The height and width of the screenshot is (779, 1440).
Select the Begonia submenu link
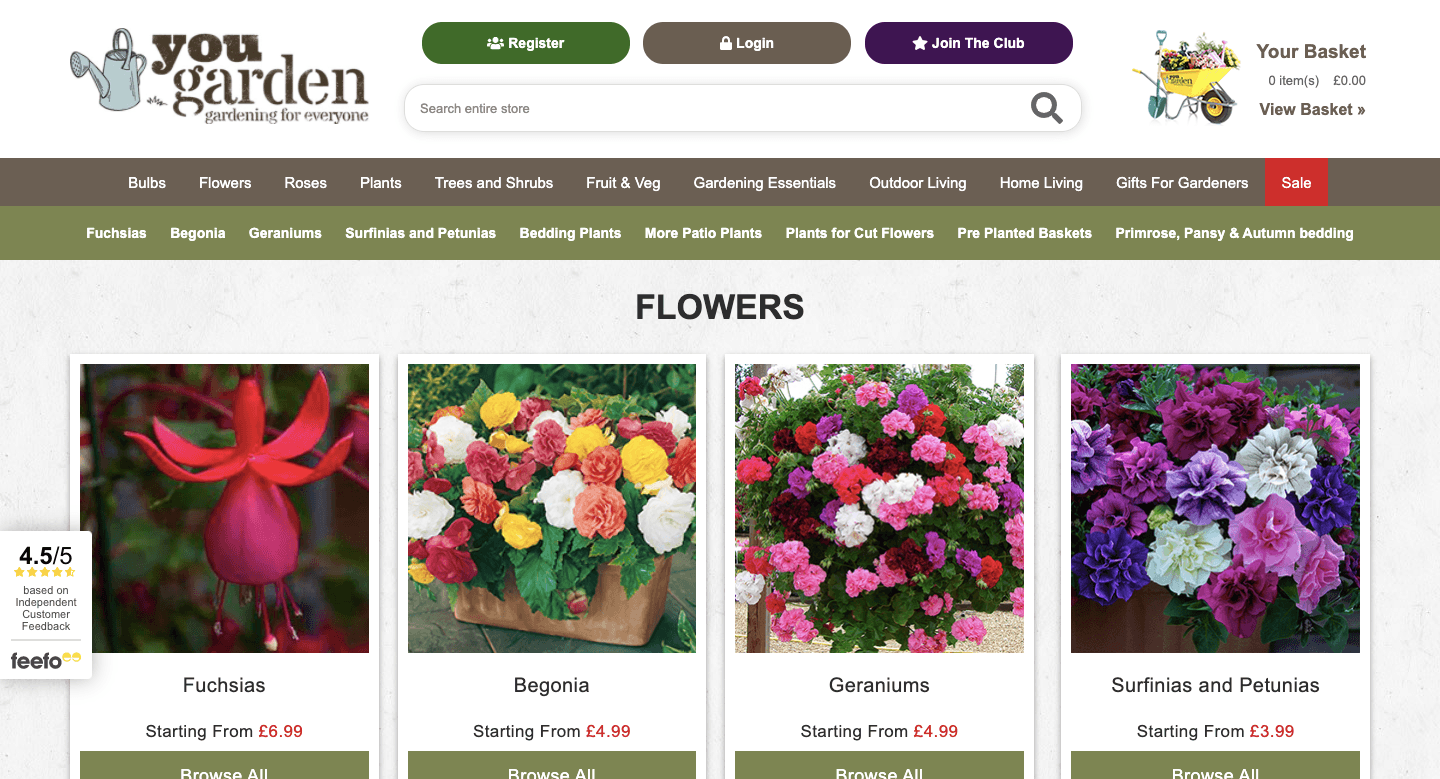coord(198,233)
